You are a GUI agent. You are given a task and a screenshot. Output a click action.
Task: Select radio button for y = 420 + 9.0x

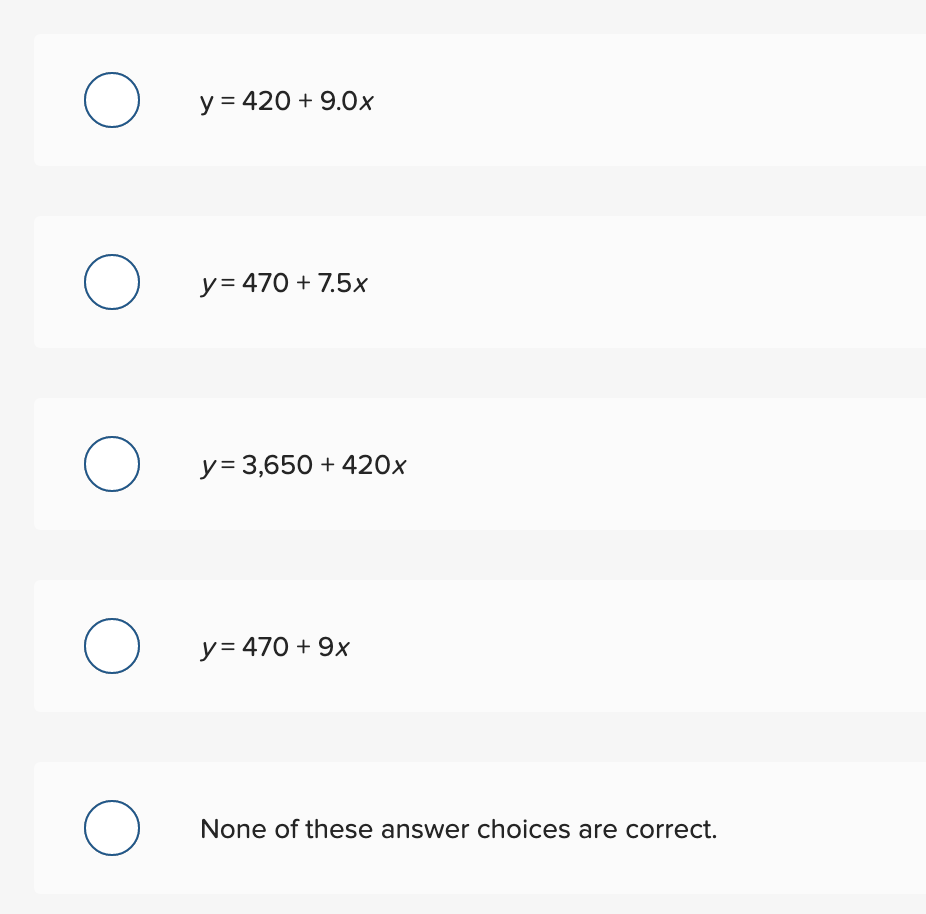[112, 100]
